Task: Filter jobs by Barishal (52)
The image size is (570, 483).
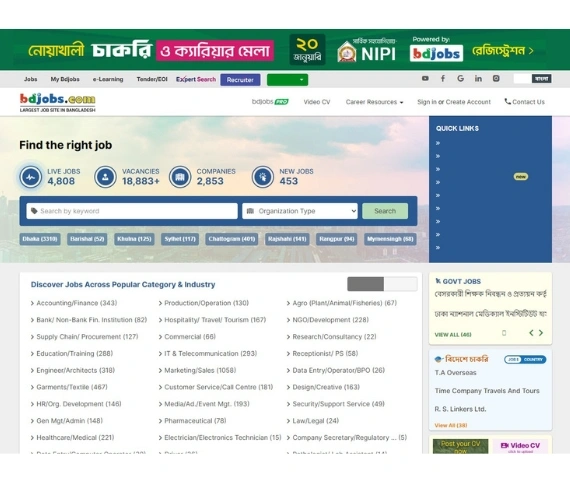Action: [x=87, y=239]
